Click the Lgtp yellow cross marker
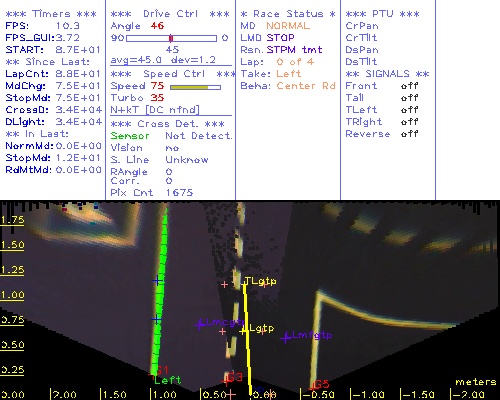500x400 pixels. click(244, 331)
